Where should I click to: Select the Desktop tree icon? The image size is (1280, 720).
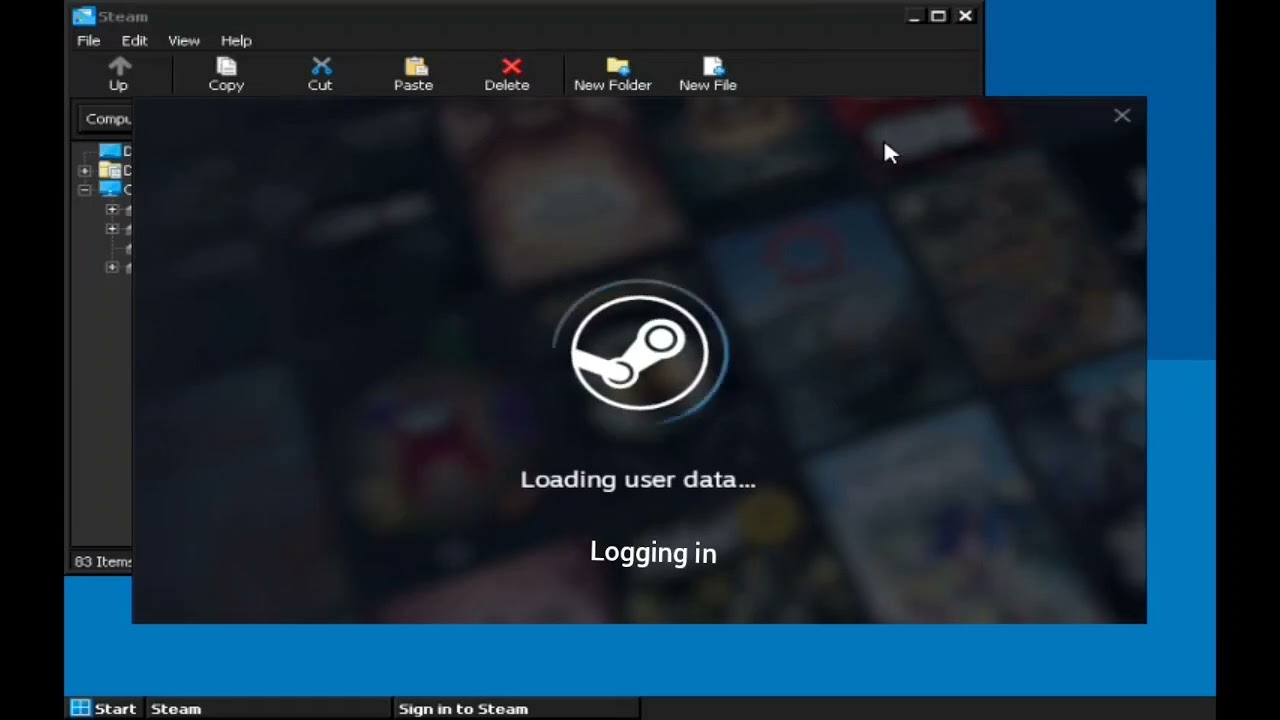(x=109, y=151)
